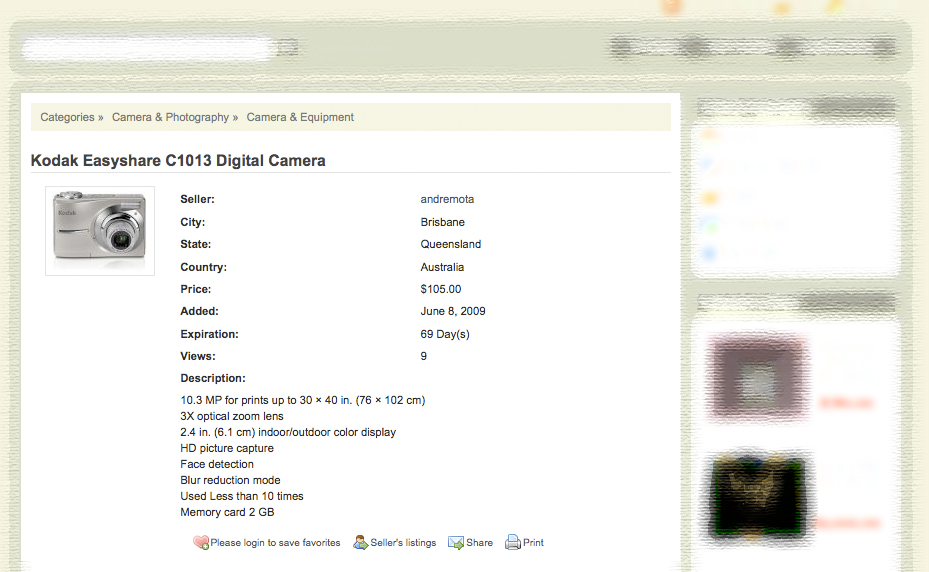
Task: Click the '2.4 in. (6.1 cm)' display line
Action: click(x=288, y=432)
